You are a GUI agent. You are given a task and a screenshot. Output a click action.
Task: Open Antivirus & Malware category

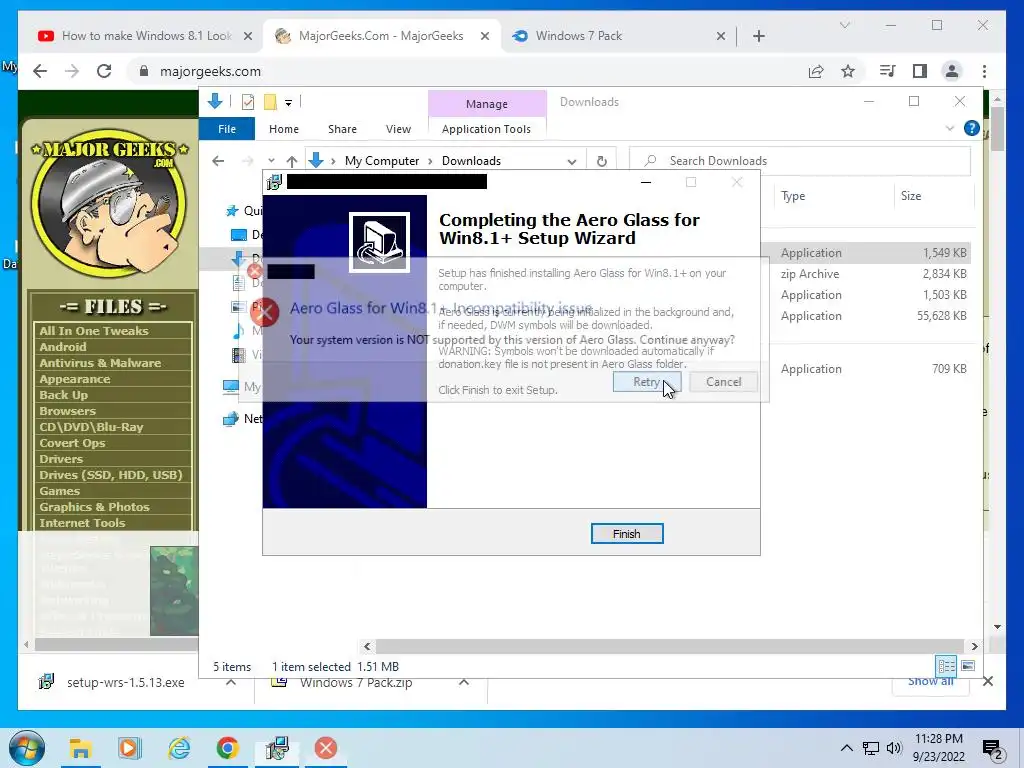pos(100,362)
